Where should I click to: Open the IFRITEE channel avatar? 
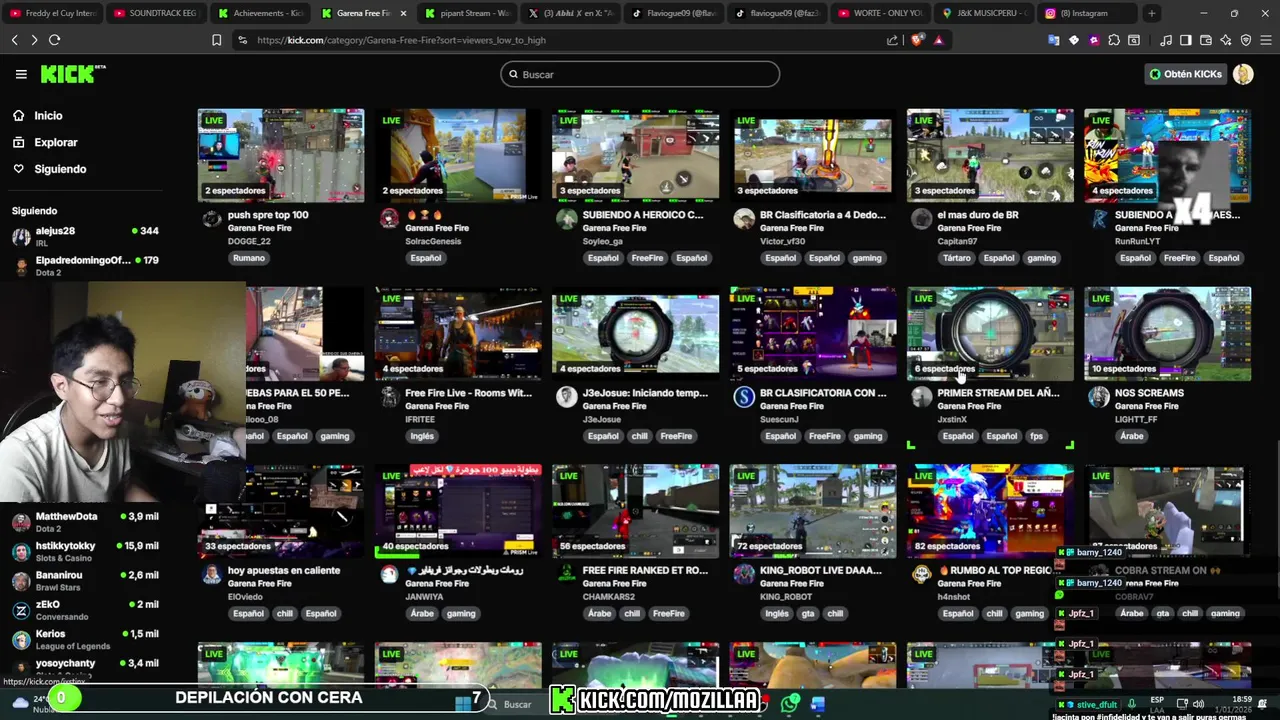pos(389,397)
